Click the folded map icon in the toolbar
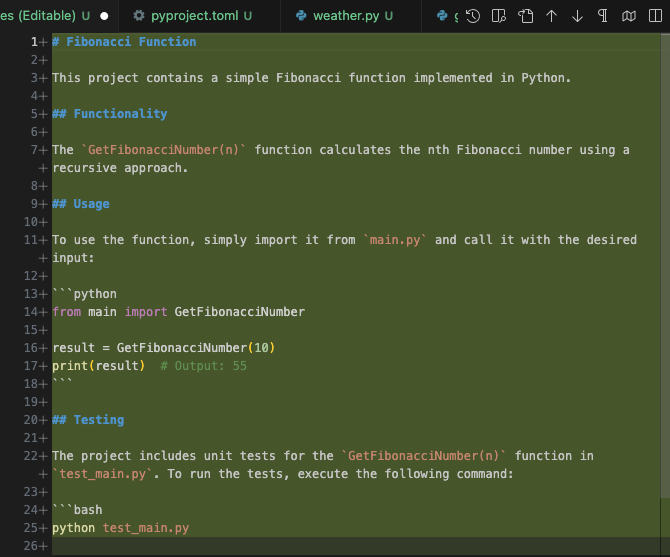670x557 pixels. pos(629,16)
